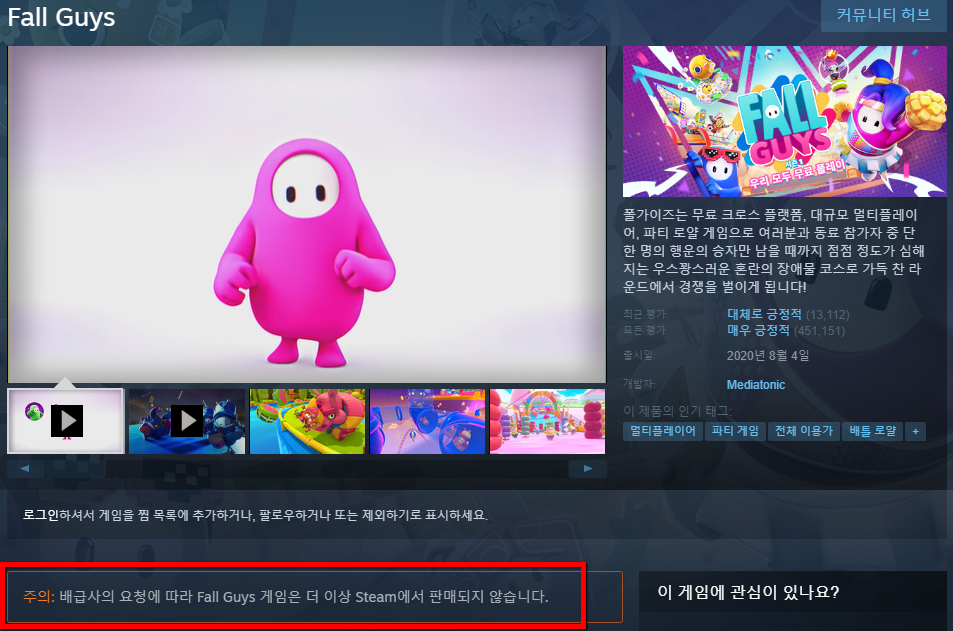Image resolution: width=953 pixels, height=631 pixels.
Task: Open developer Mediatonic link
Action: (x=755, y=385)
